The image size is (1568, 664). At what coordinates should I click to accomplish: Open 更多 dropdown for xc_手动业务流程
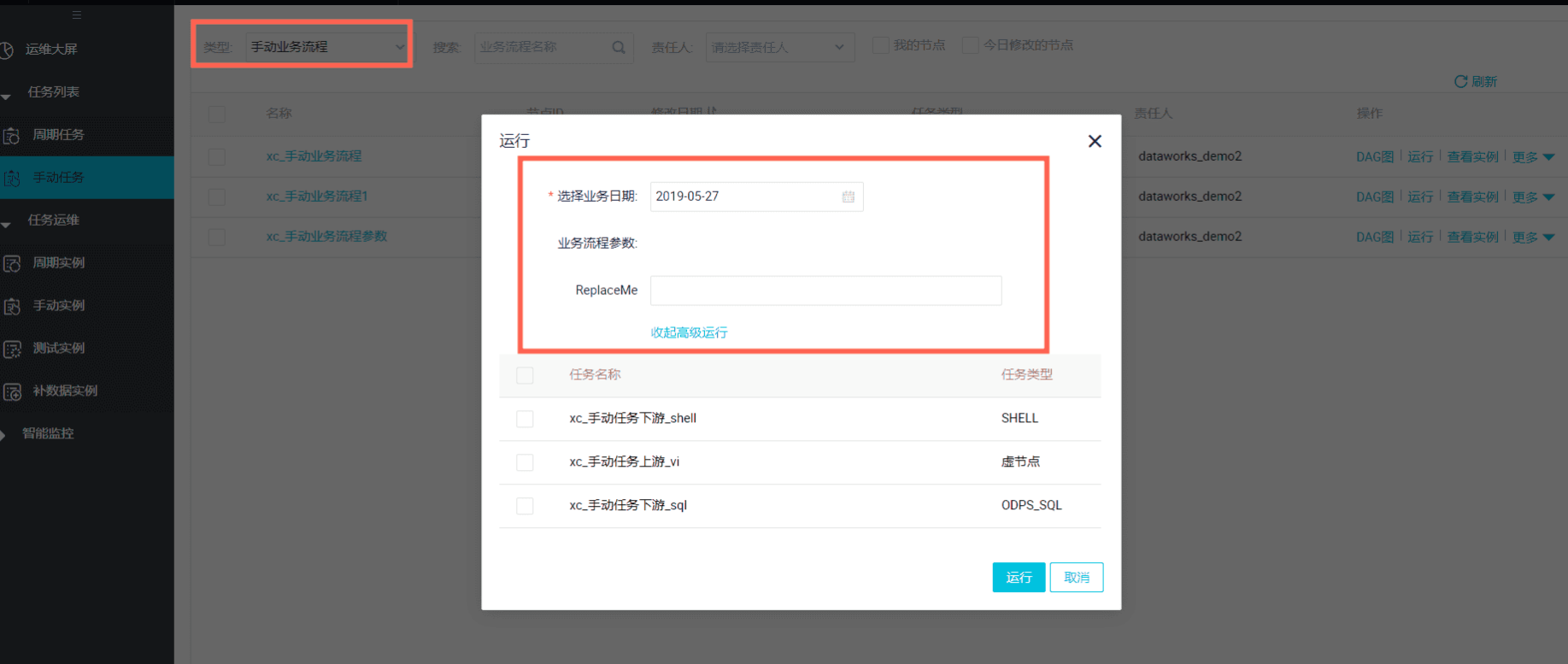pyautogui.click(x=1533, y=156)
